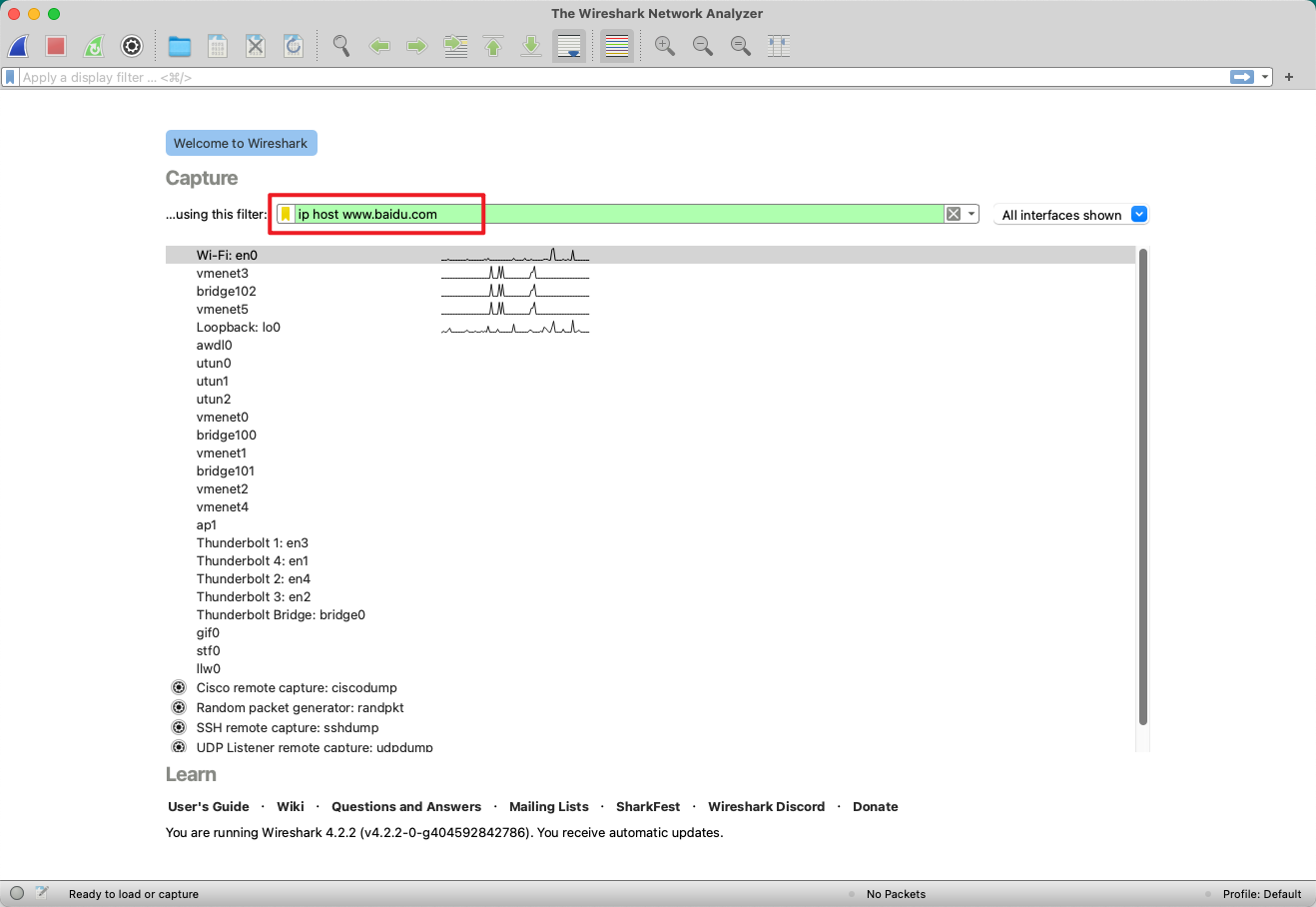Jump to last packet icon

[531, 46]
